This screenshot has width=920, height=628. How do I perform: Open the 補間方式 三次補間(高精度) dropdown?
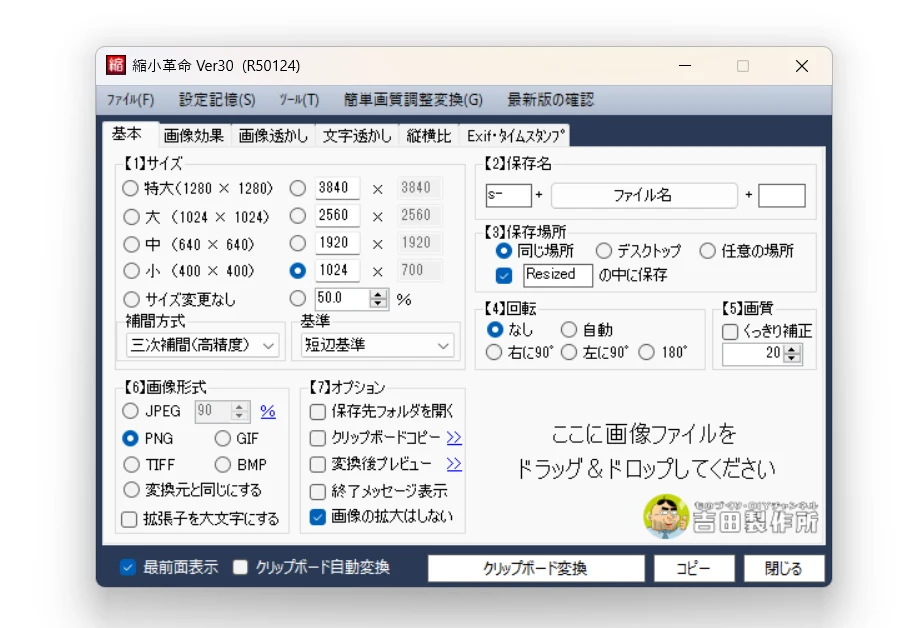(202, 345)
